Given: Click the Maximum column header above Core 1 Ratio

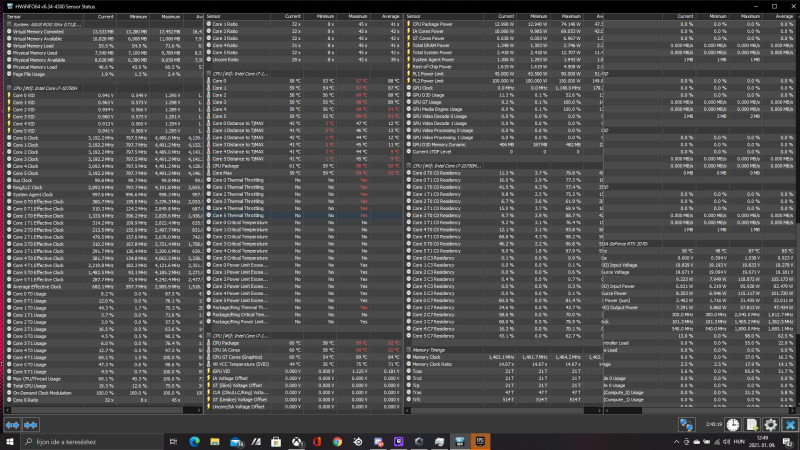Looking at the screenshot, I should tap(353, 17).
